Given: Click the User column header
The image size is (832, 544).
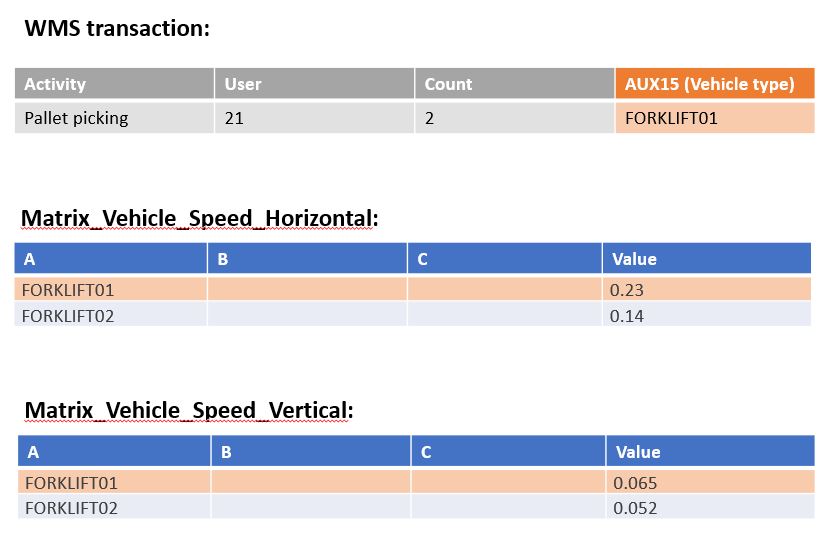Looking at the screenshot, I should [x=243, y=84].
